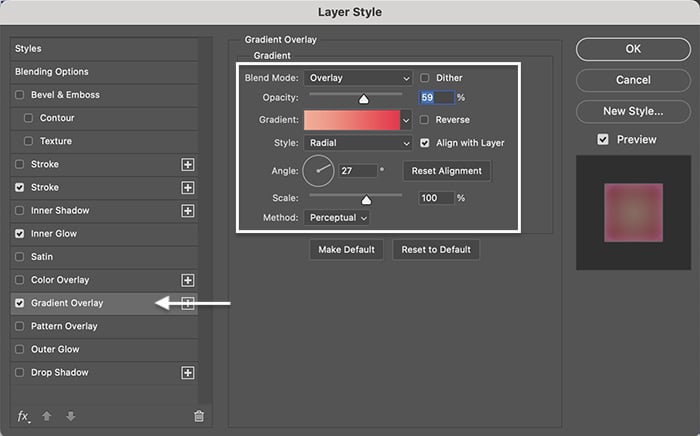This screenshot has height=436, width=700.
Task: Click the Opacity percentage input field
Action: [x=437, y=97]
